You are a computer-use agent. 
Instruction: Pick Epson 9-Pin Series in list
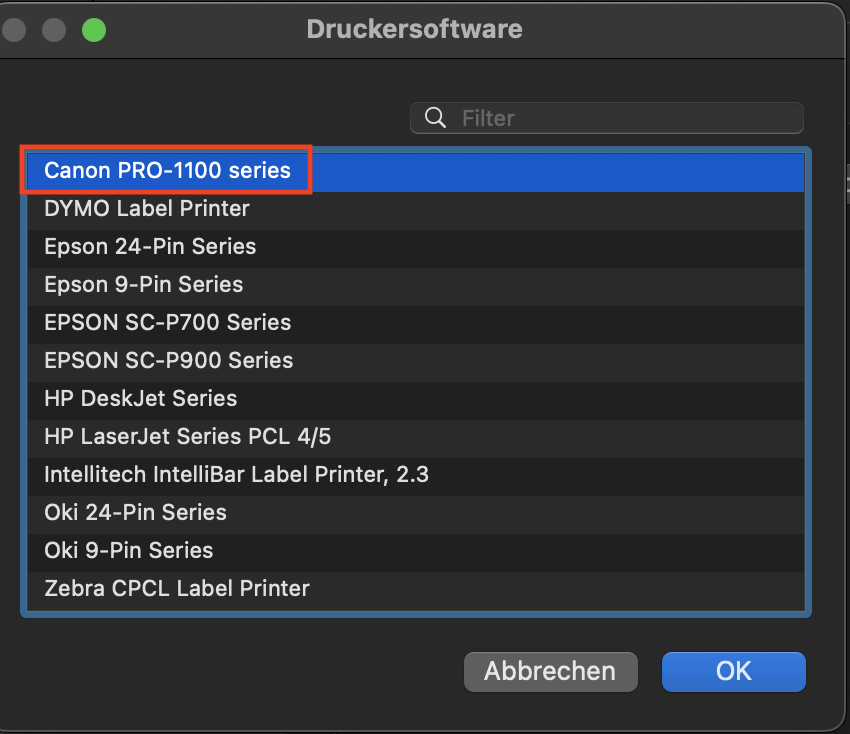pos(144,285)
